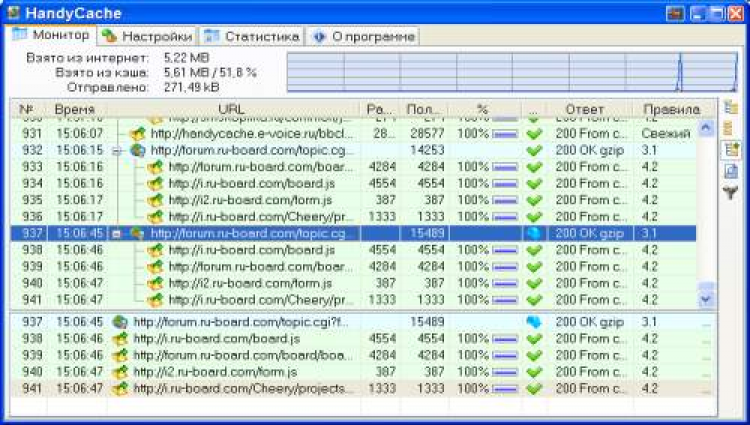Screen dimensions: 750x425
Task: Click the blue status icon in highlighted row 937
Action: tap(534, 233)
